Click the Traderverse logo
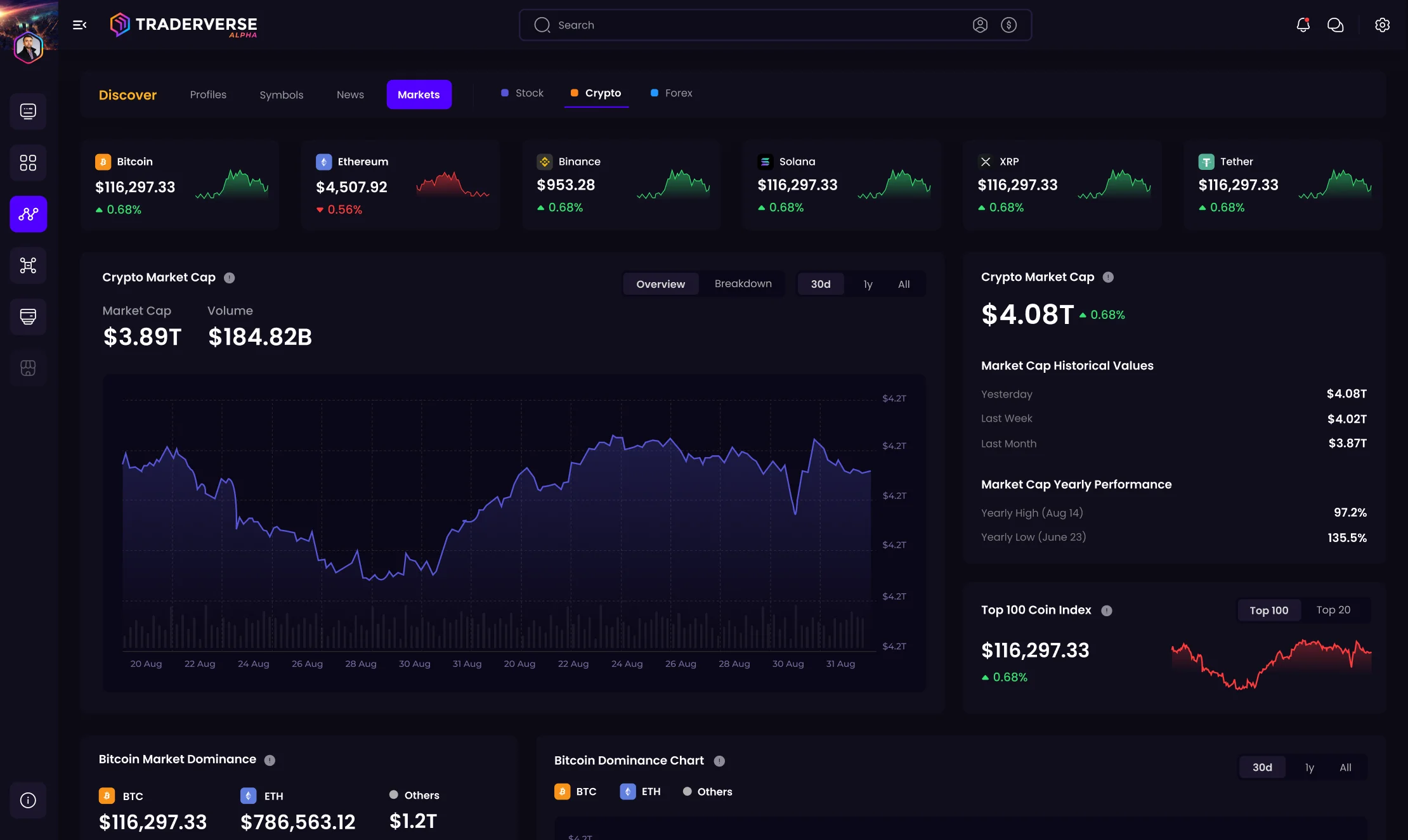The height and width of the screenshot is (840, 1408). click(x=183, y=25)
